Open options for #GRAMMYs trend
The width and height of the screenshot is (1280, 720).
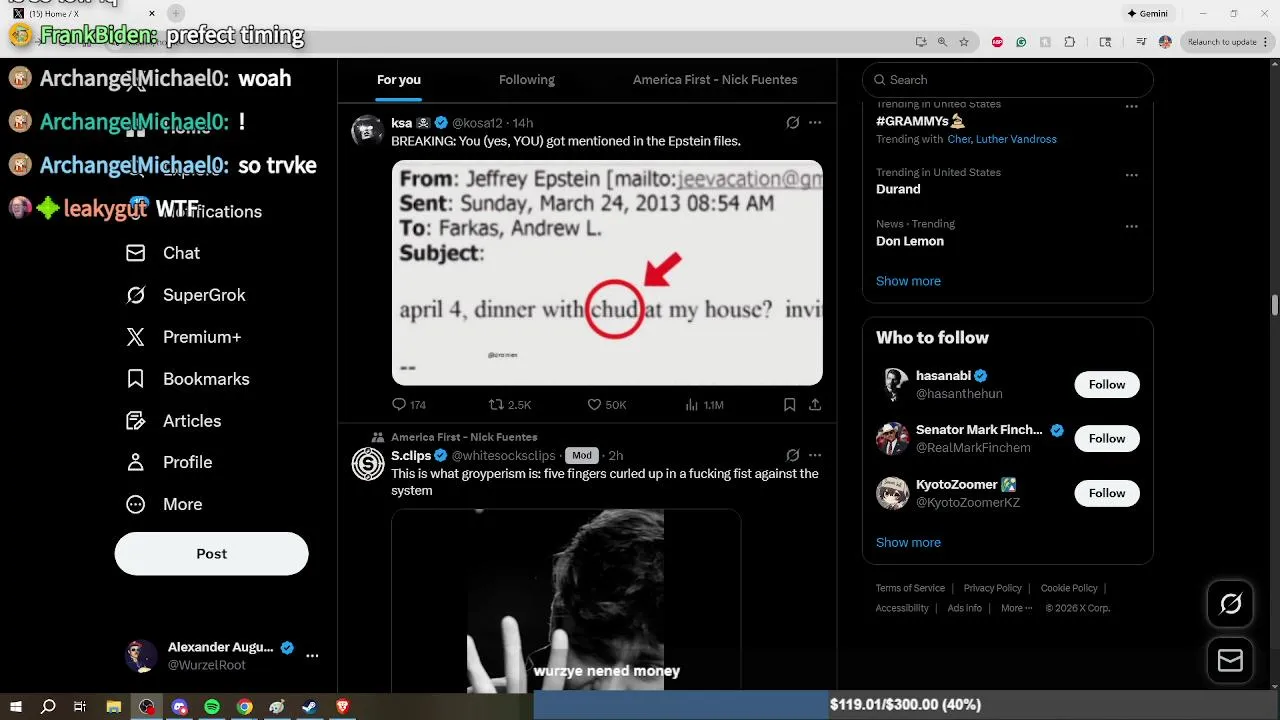coord(1131,107)
